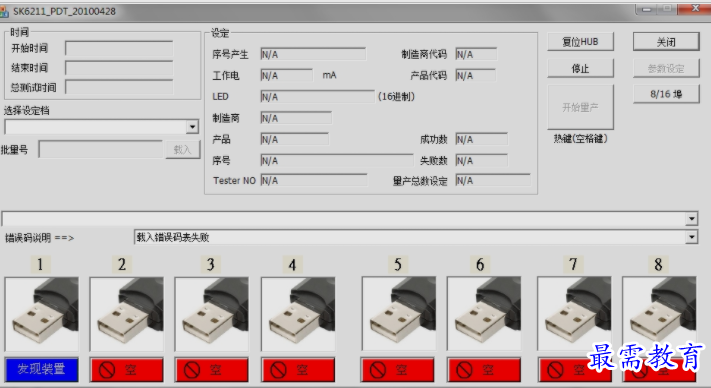Click the 载入错误码表失败 message text

[173, 237]
